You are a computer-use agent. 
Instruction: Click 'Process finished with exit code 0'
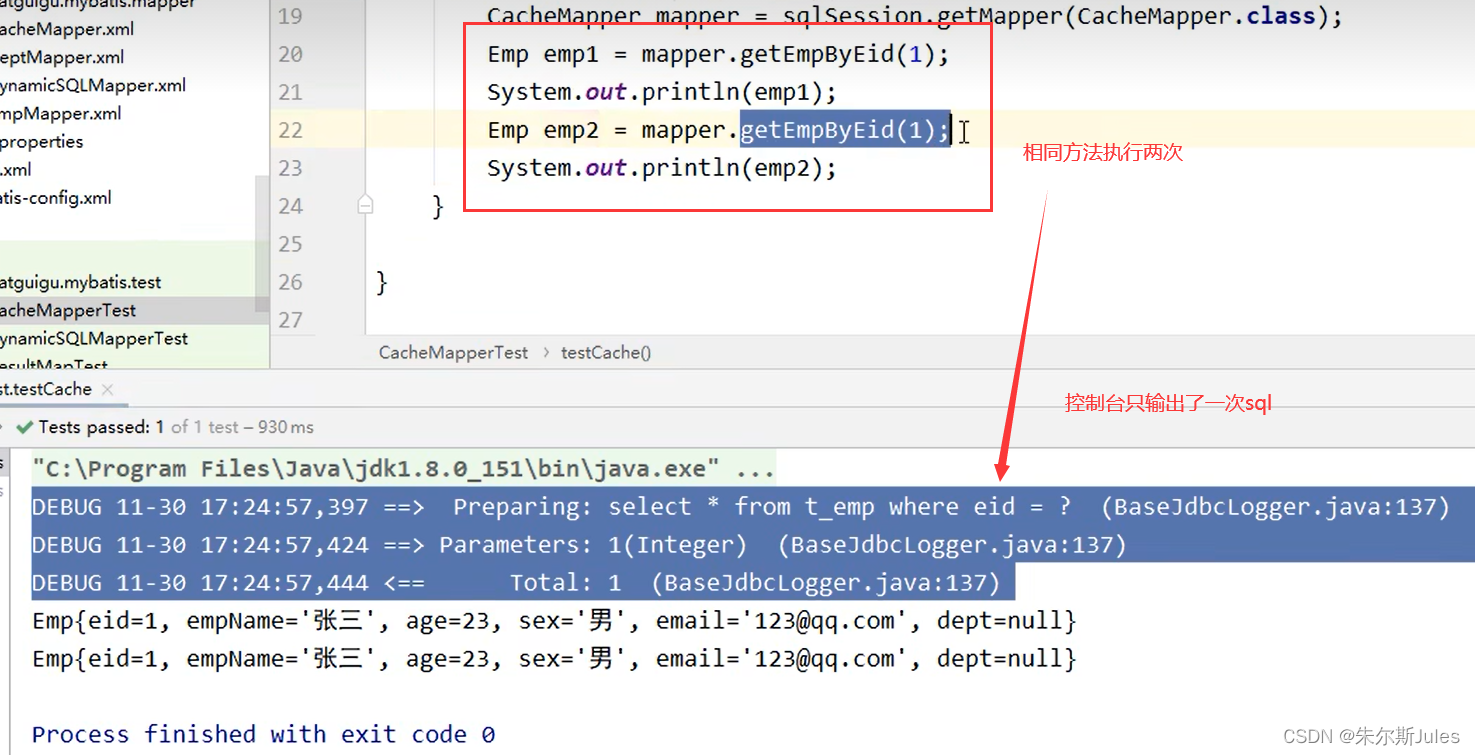tap(264, 734)
